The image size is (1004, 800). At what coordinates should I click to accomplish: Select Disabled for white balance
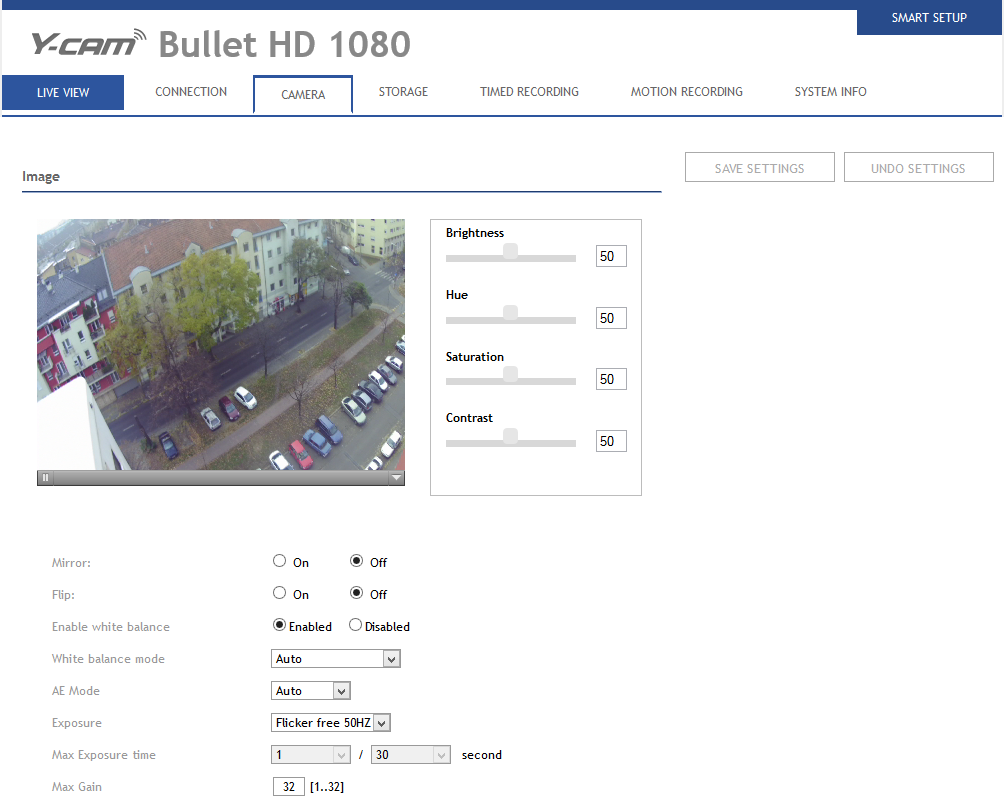point(355,626)
